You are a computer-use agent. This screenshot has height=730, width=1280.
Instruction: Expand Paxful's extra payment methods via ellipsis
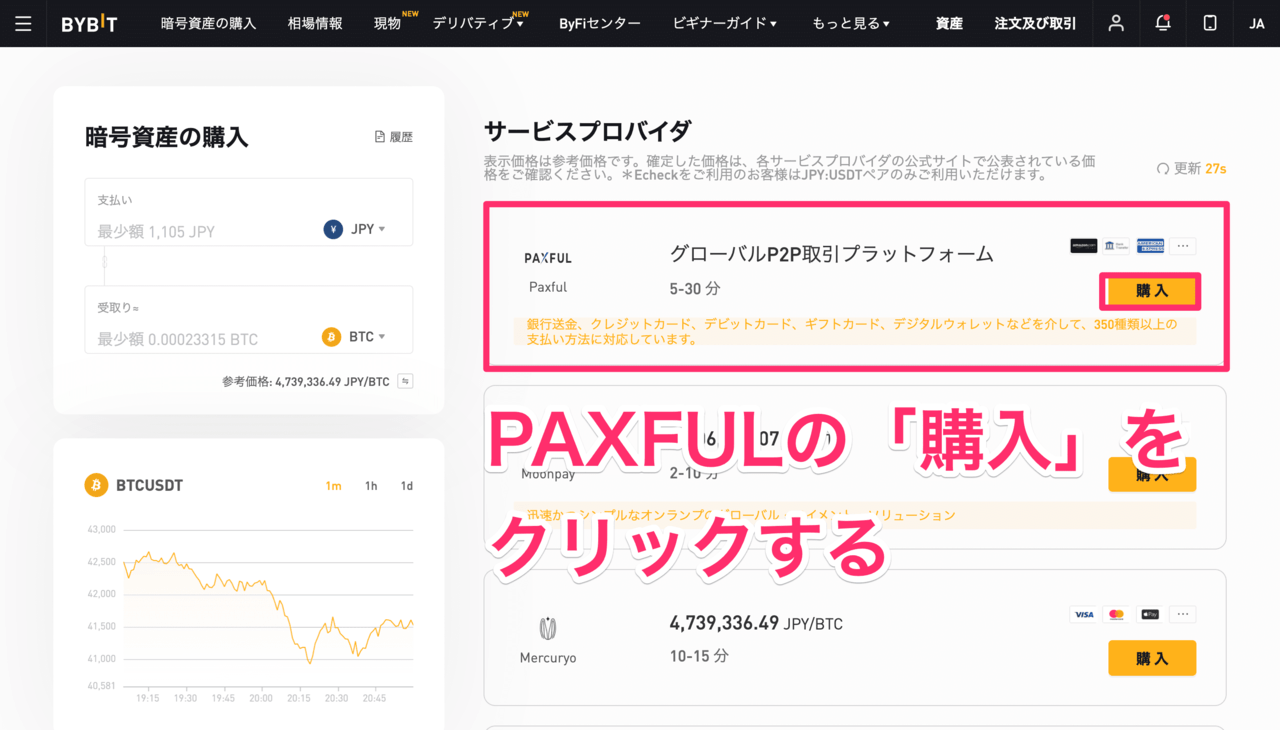[x=1183, y=245]
